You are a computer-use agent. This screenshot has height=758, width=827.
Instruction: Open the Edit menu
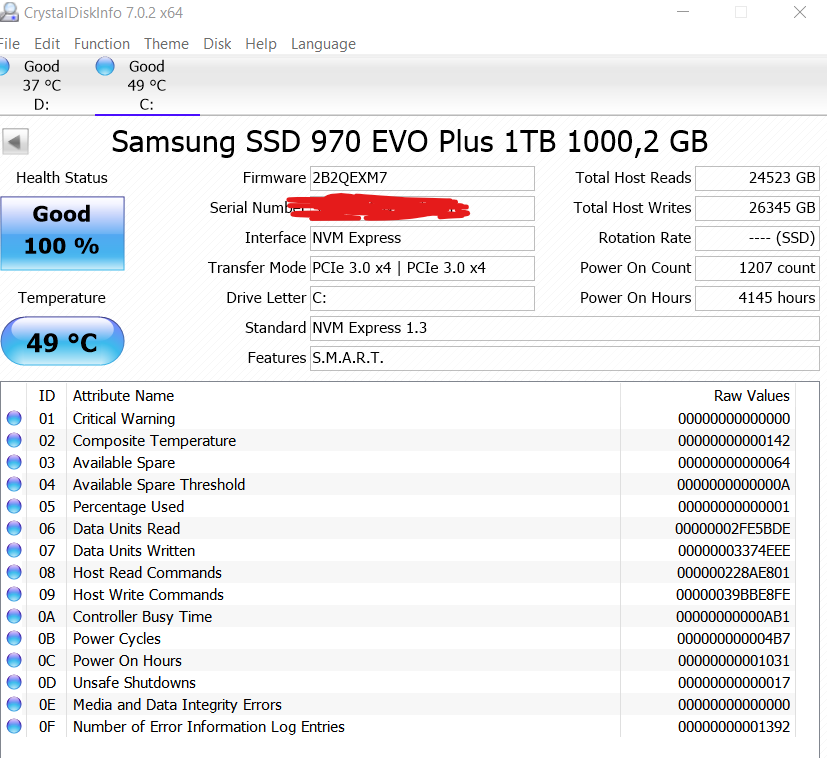pos(47,44)
